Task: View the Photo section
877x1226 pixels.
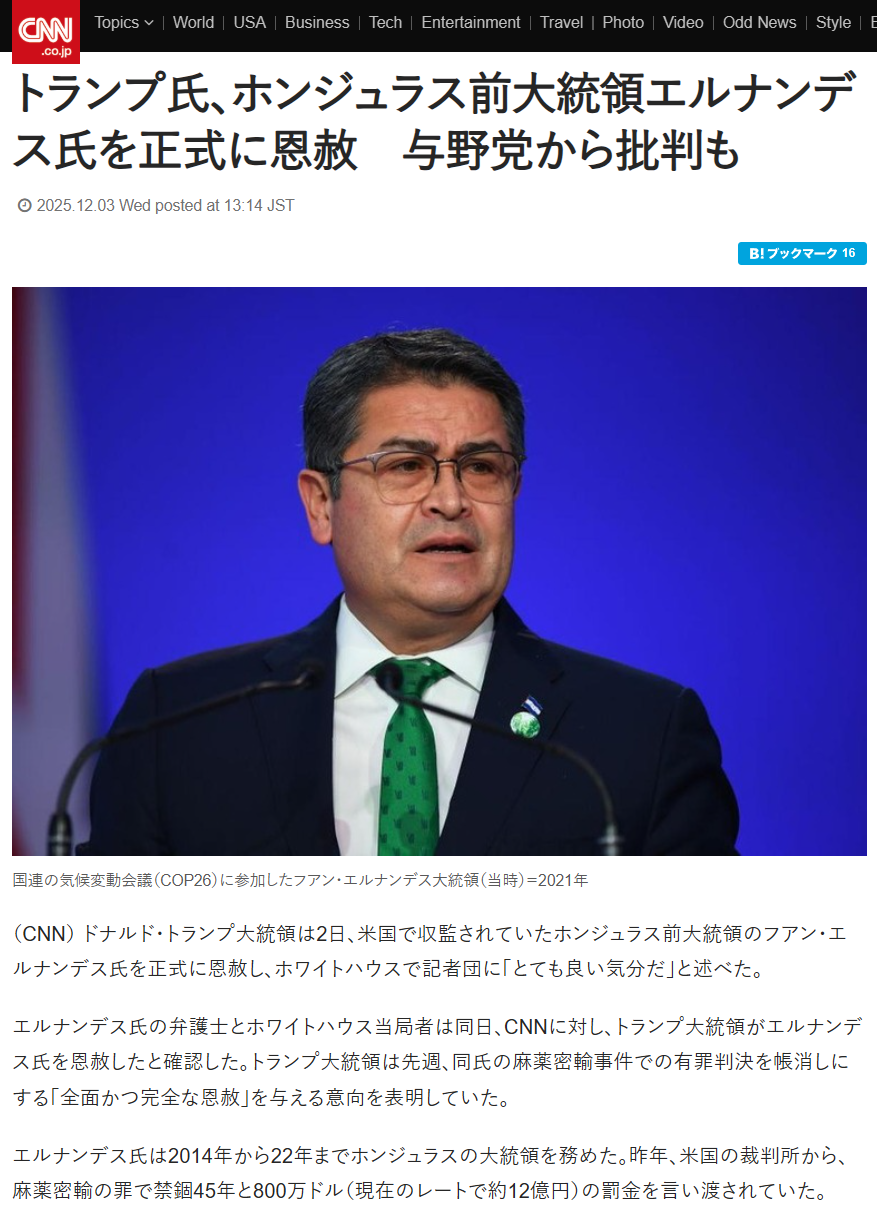Action: [623, 22]
